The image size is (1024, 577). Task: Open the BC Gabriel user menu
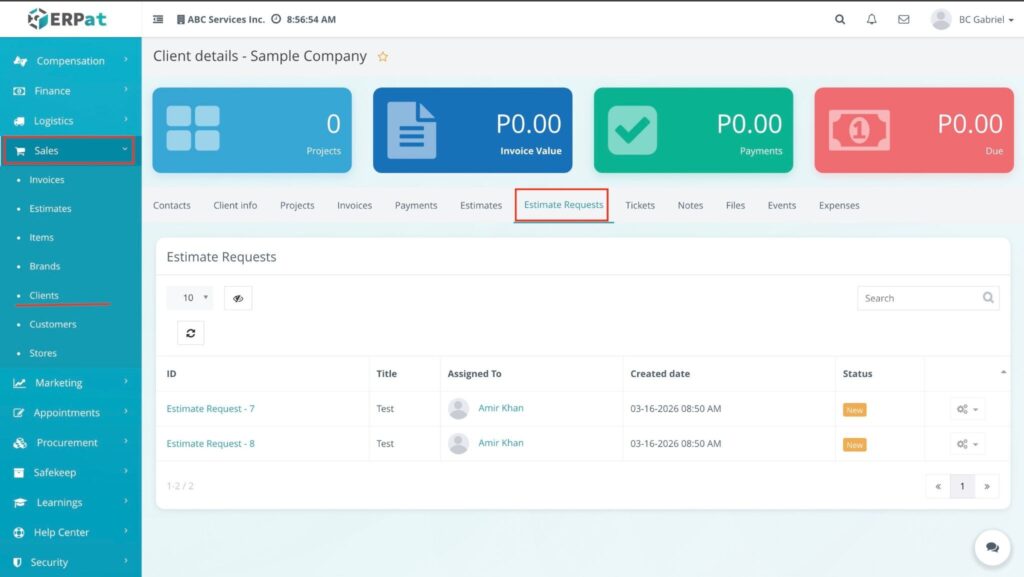tap(972, 19)
